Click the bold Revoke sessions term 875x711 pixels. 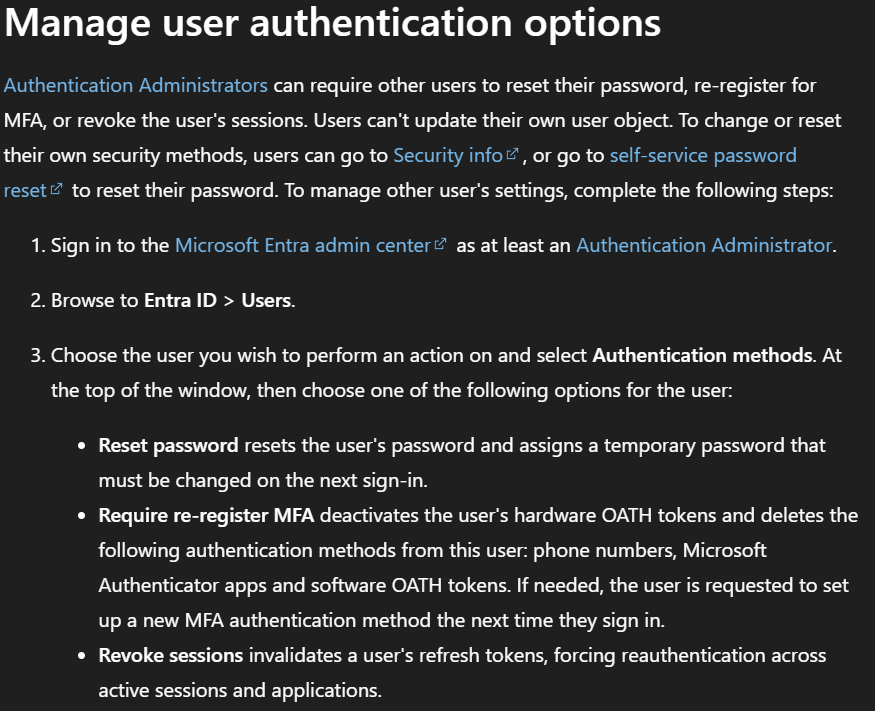click(x=171, y=656)
